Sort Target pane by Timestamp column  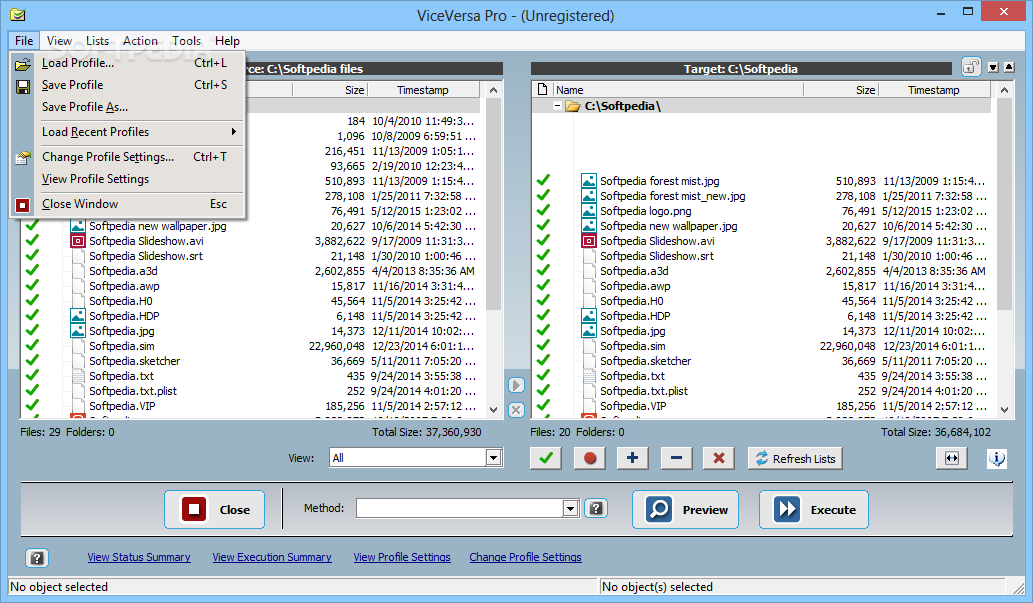(x=934, y=90)
